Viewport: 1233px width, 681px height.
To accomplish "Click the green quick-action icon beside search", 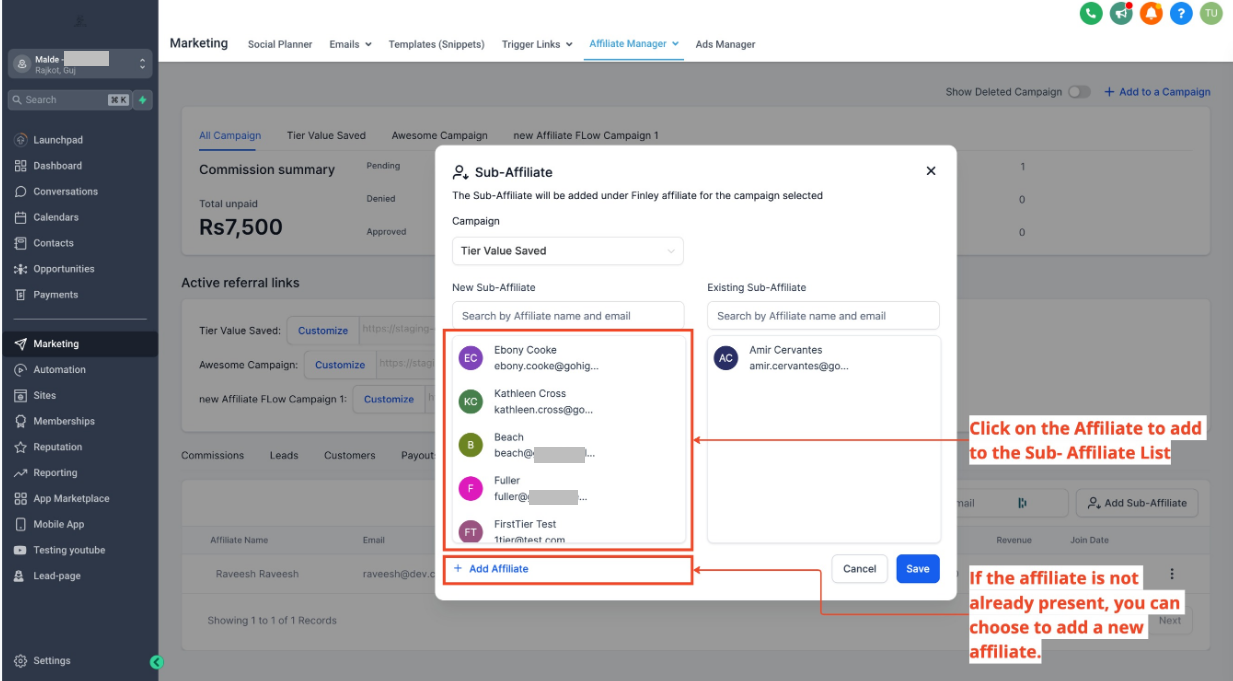I will (143, 100).
